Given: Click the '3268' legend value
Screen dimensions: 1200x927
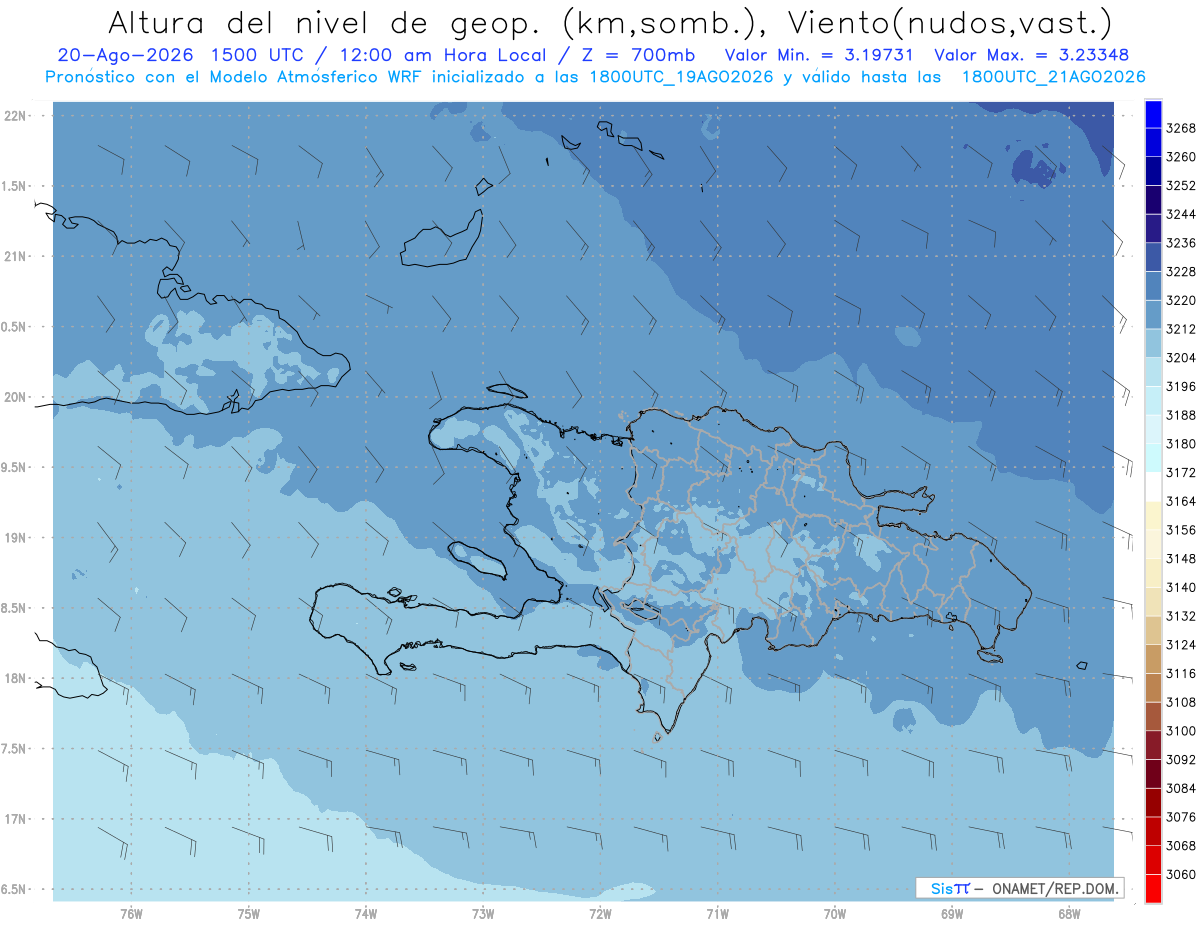Looking at the screenshot, I should click(1181, 128).
